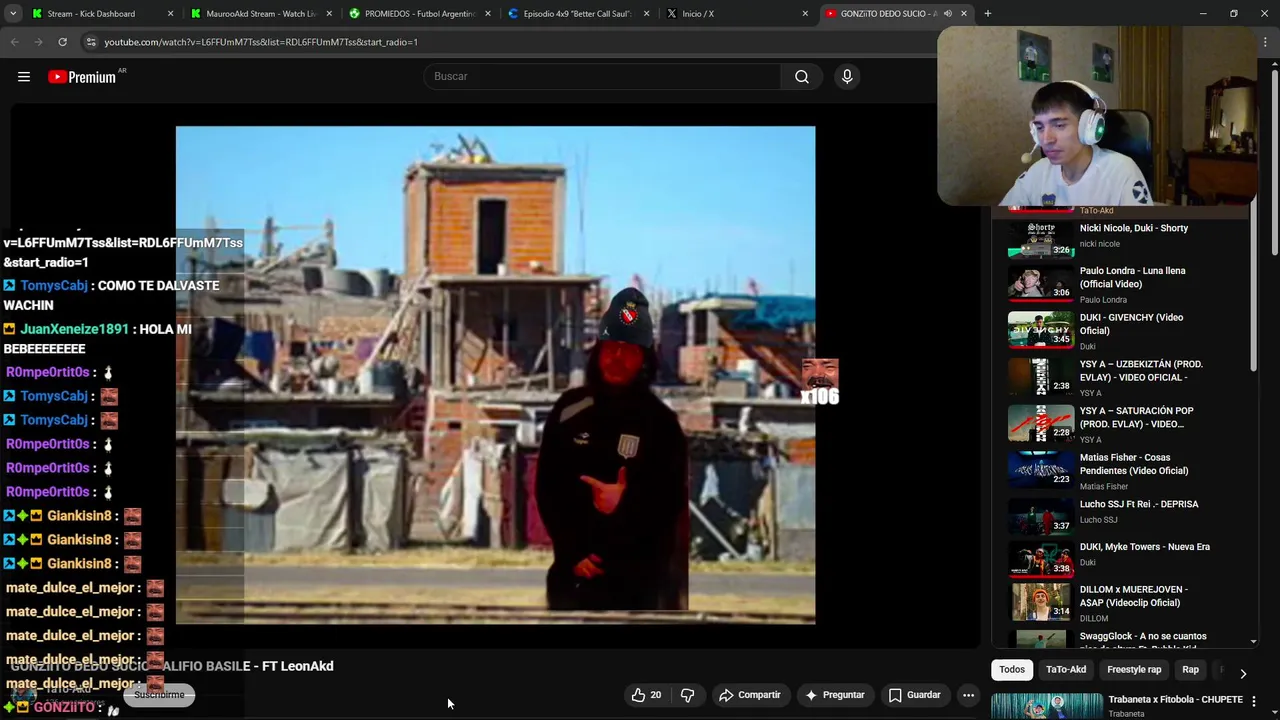Go back with browser back arrow
The image size is (1280, 720).
pyautogui.click(x=15, y=42)
